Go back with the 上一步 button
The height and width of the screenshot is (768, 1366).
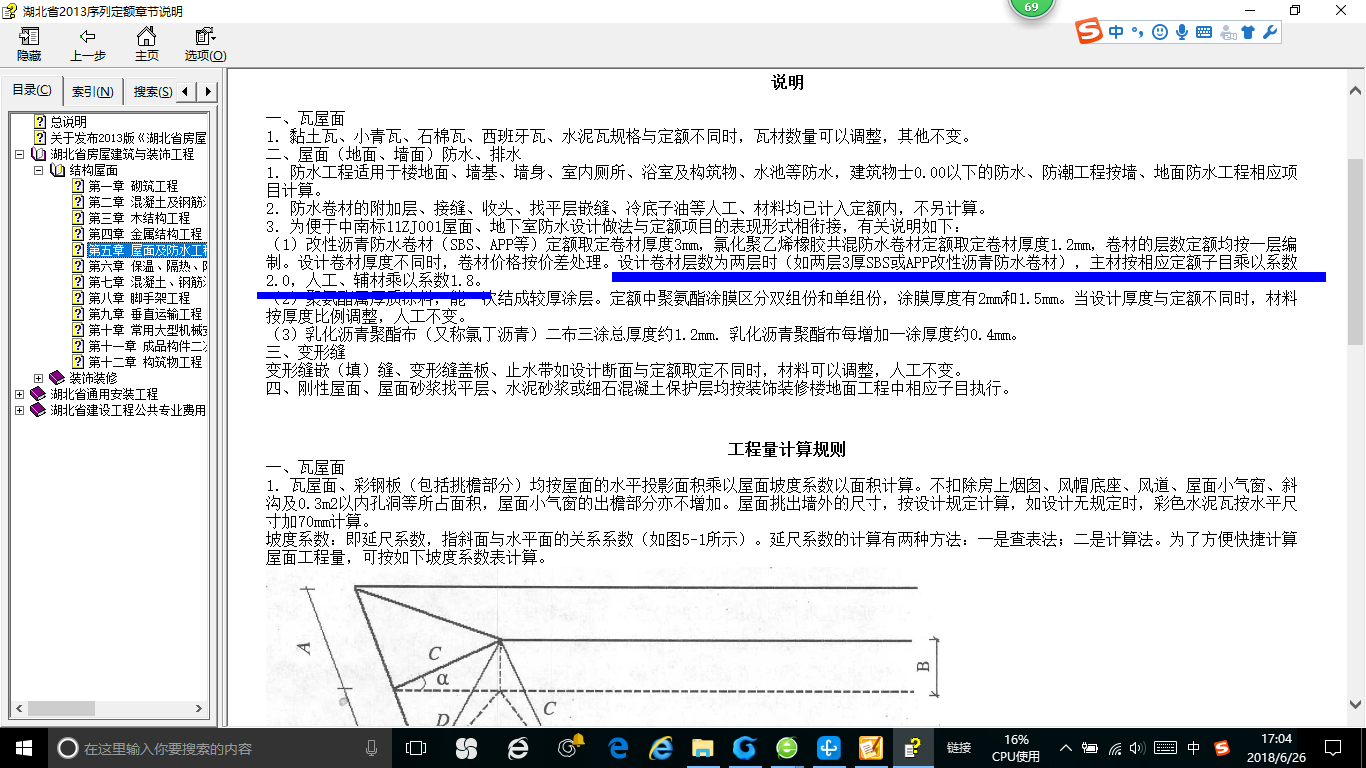pos(88,45)
